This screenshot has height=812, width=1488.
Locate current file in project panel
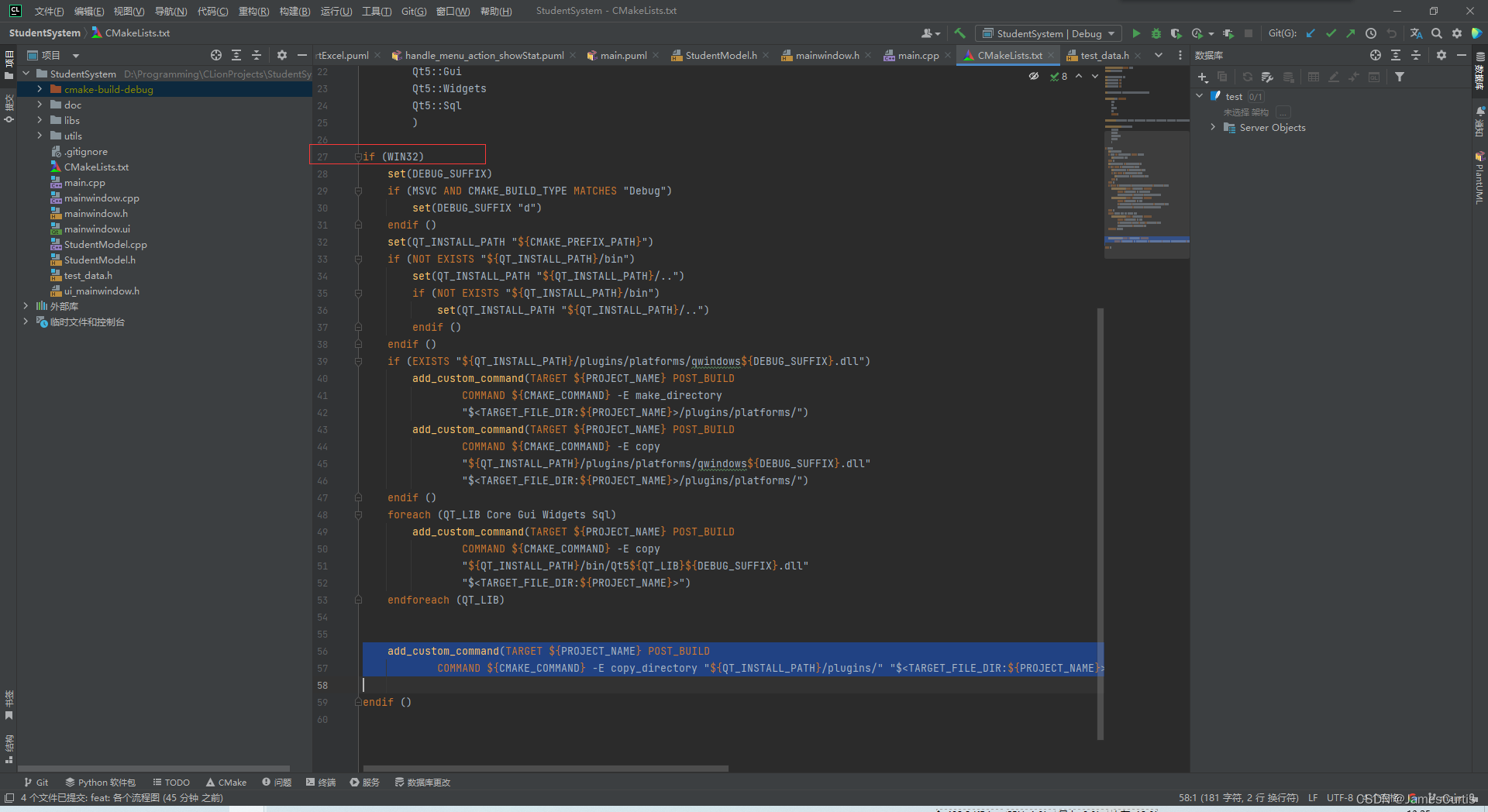(216, 55)
